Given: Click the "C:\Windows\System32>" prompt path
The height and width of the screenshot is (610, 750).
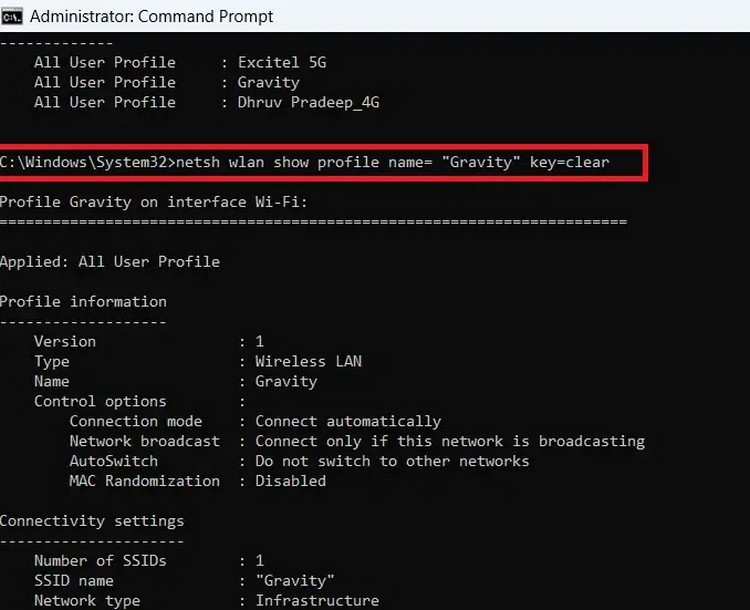Looking at the screenshot, I should [87, 162].
